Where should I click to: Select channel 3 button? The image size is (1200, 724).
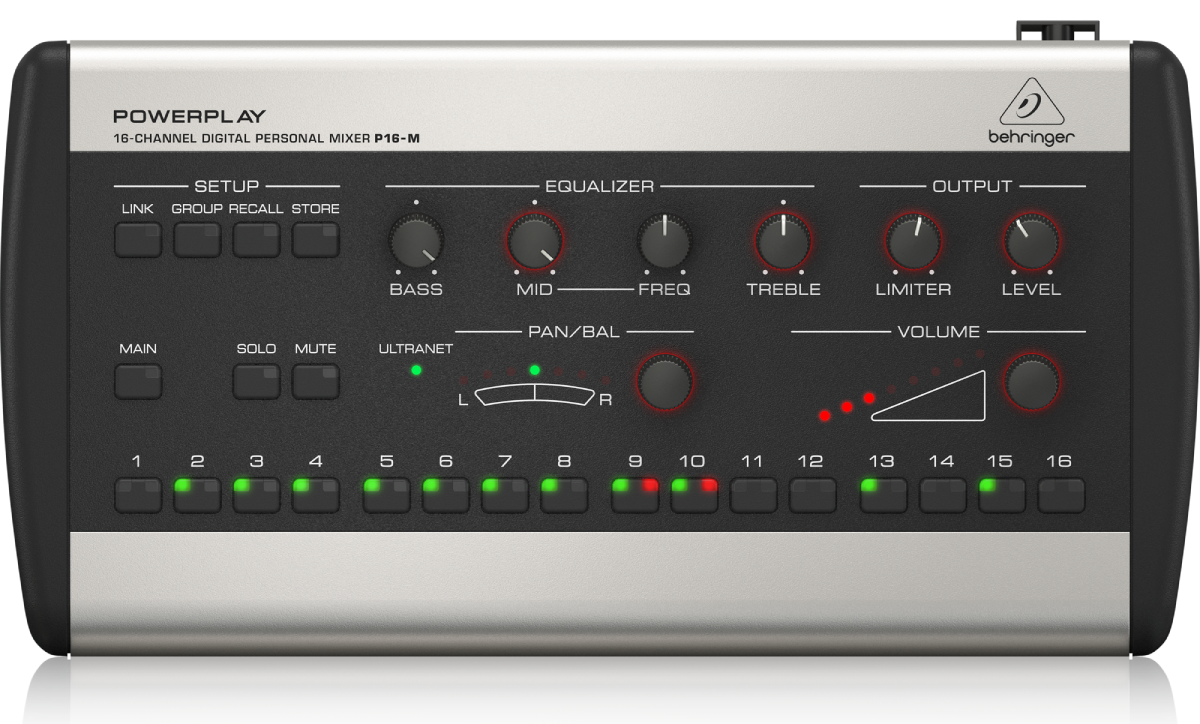pos(257,495)
